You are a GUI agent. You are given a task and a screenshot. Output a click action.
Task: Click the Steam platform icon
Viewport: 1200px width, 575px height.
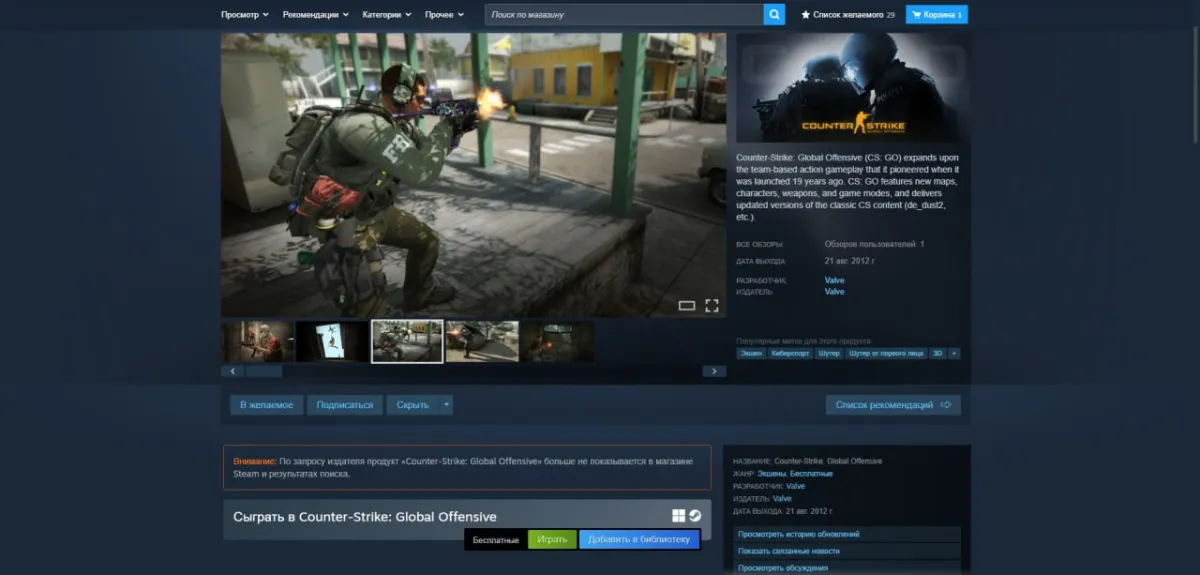tap(695, 516)
